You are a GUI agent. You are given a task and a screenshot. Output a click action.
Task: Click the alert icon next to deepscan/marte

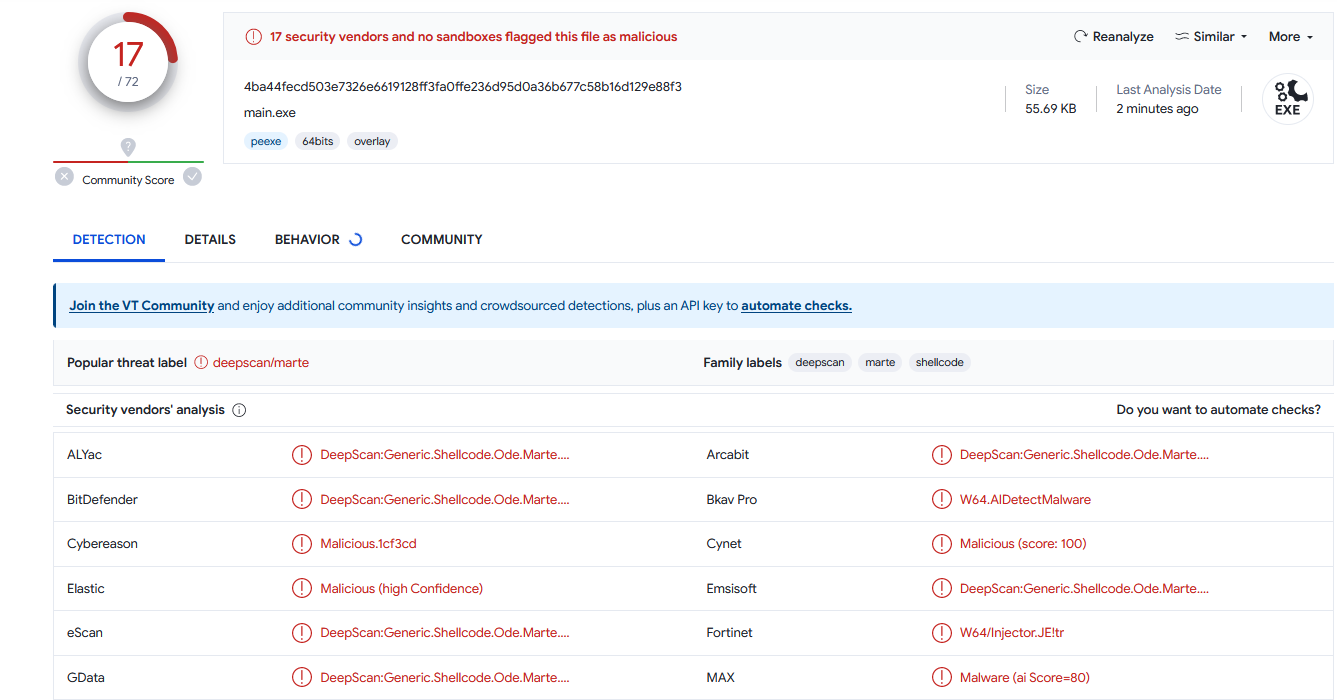point(201,363)
